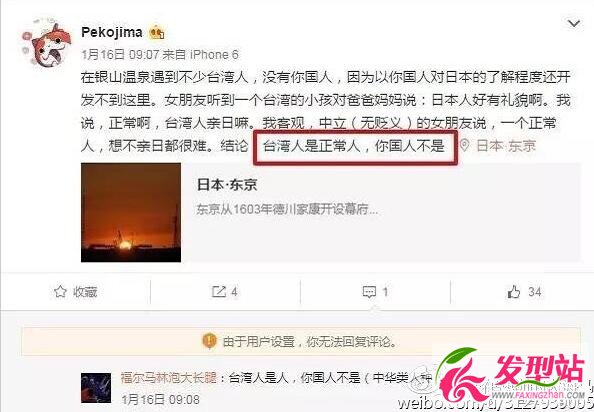Click Pekojima's cat avatar
Image resolution: width=594 pixels, height=412 pixels.
coord(47,45)
